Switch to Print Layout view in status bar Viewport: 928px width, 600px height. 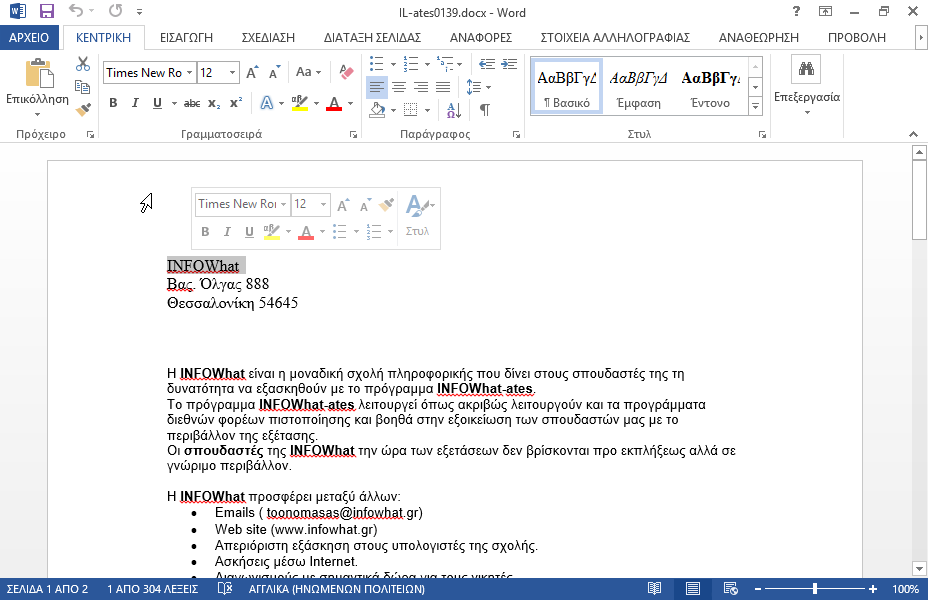point(692,589)
